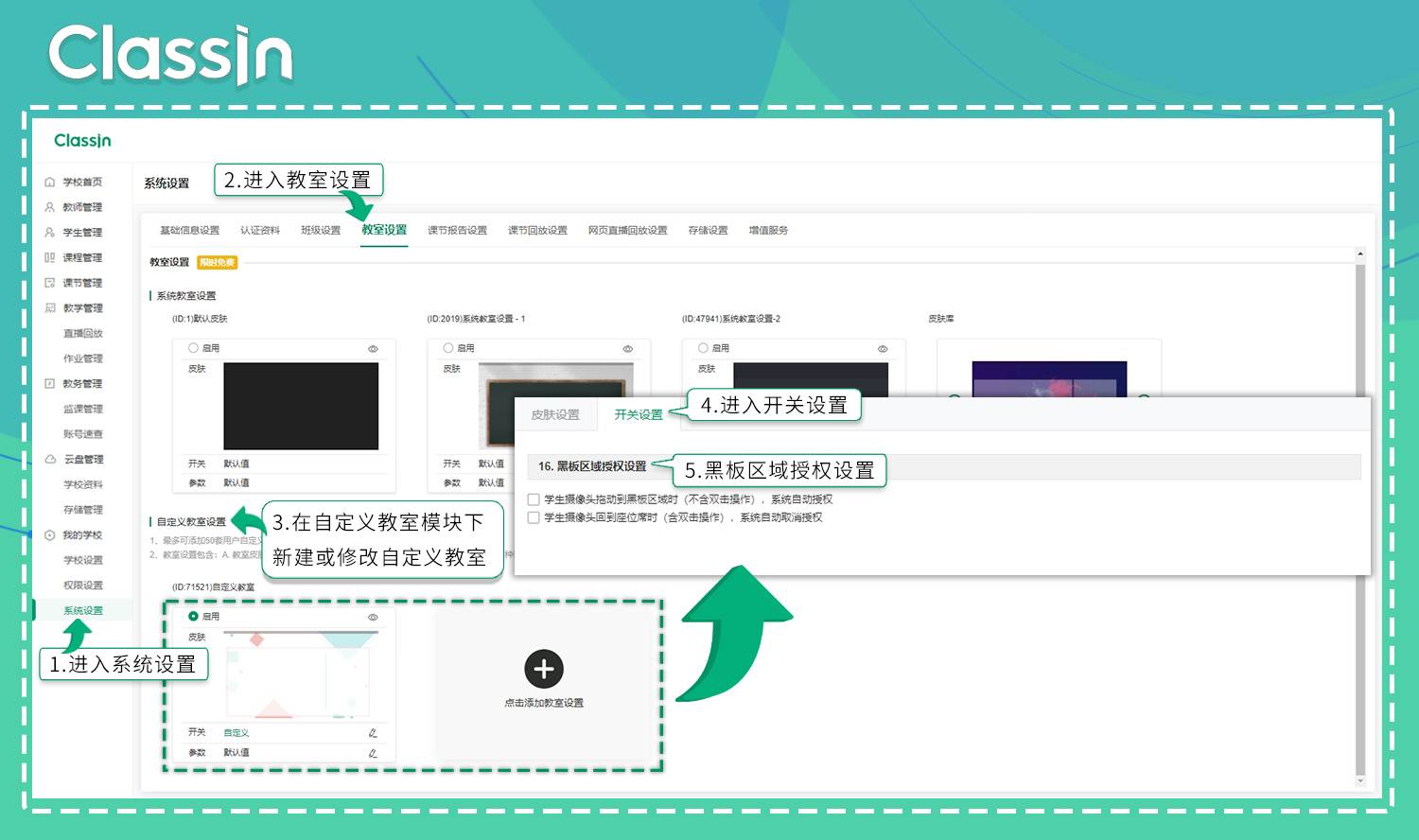Image resolution: width=1419 pixels, height=840 pixels.
Task: Open 作业管理 in the sidebar
Action: pos(82,359)
